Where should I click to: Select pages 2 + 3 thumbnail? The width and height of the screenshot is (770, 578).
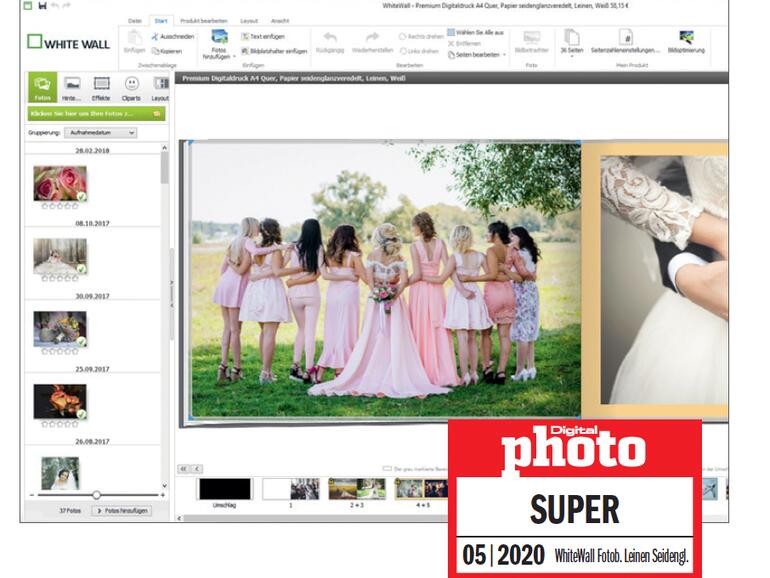[x=357, y=489]
